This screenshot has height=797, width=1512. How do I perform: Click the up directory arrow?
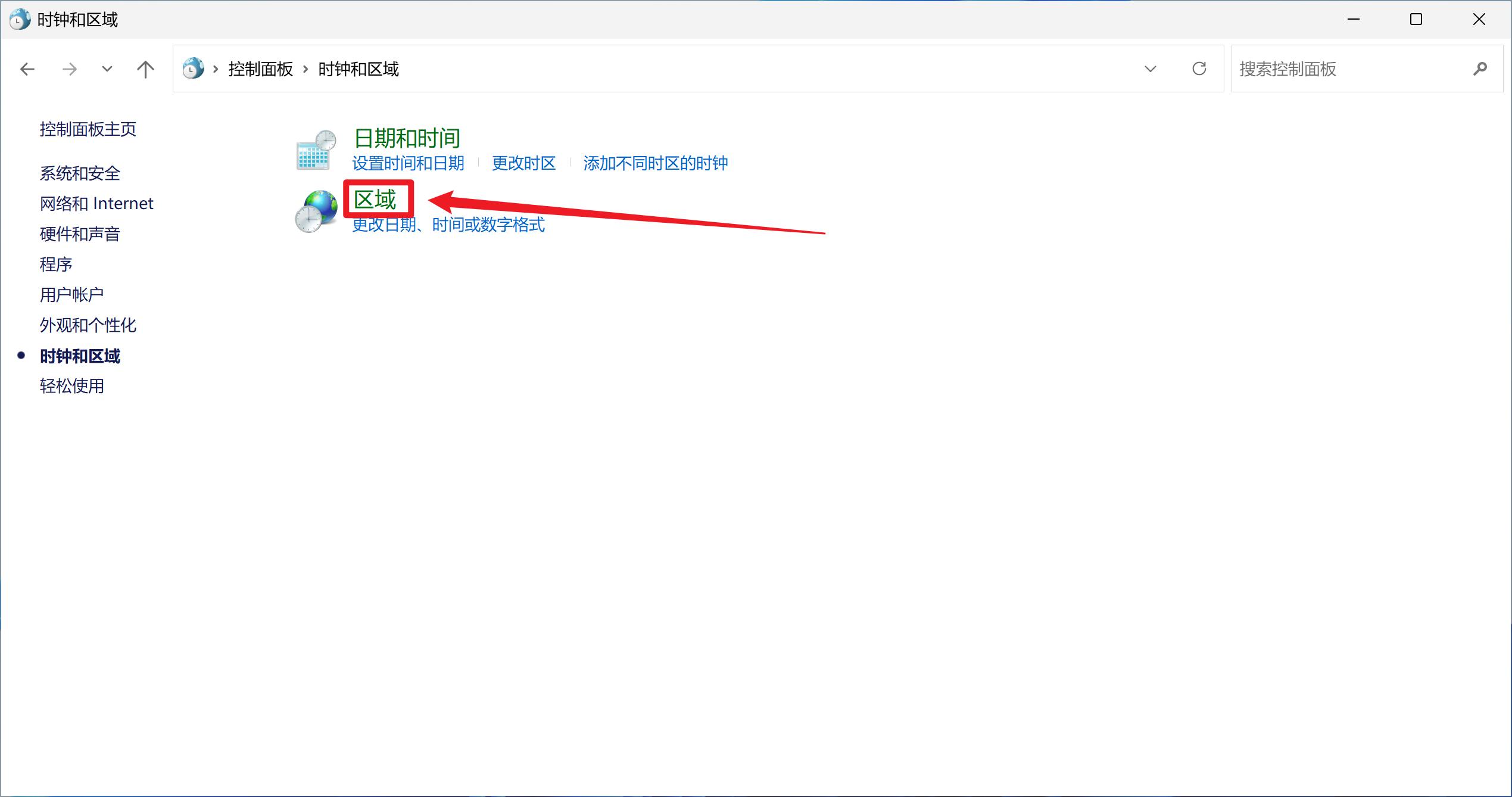point(145,69)
